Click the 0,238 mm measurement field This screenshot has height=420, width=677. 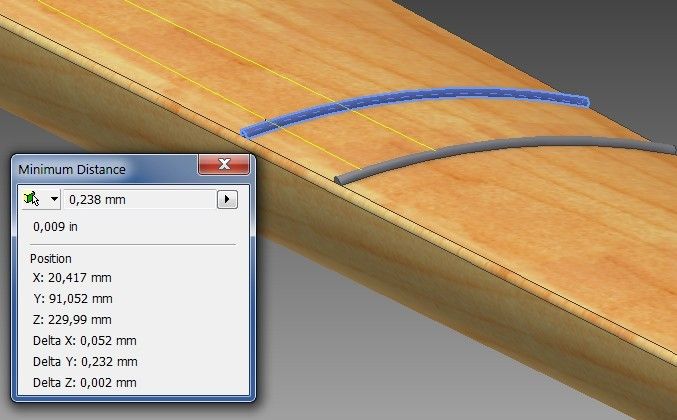pyautogui.click(x=138, y=199)
